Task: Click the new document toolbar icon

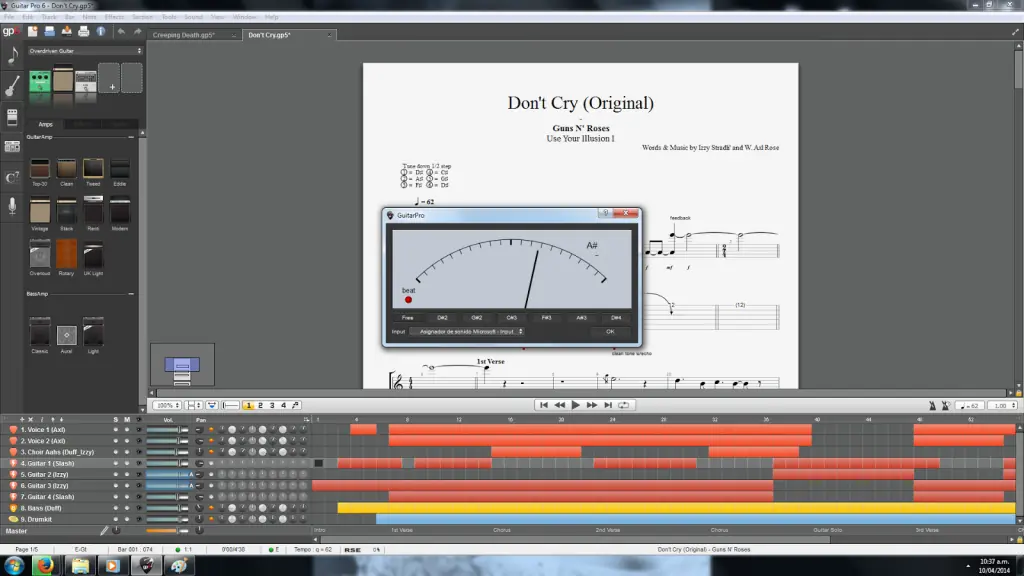Action: click(33, 31)
